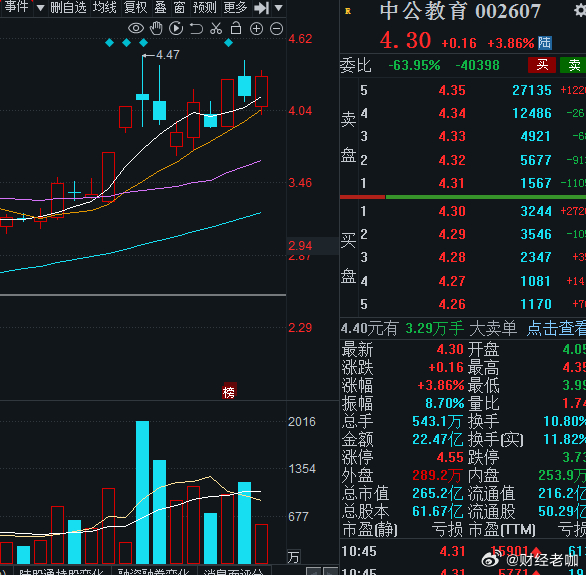Screen dimensions: 586x575
Task: Click the undo arrow icon
Action: [196, 28]
